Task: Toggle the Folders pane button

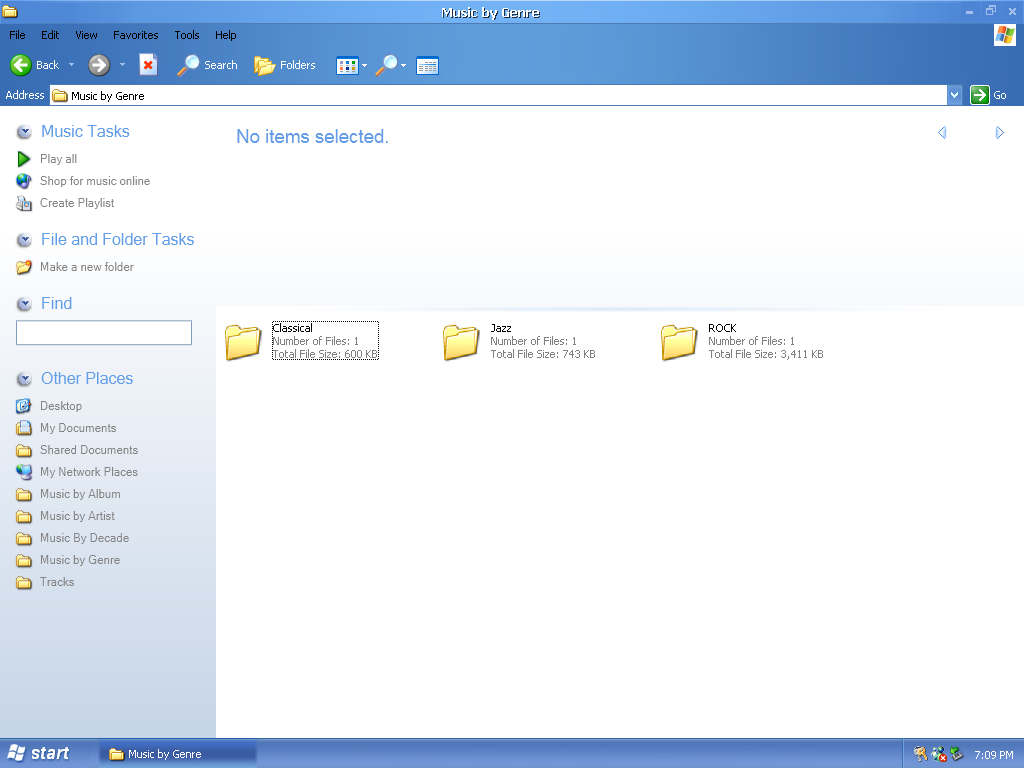Action: (x=285, y=65)
